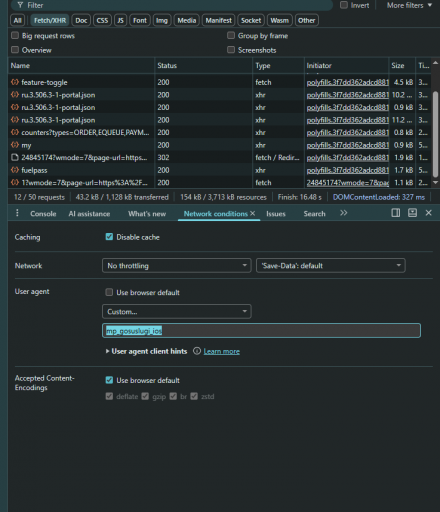
Task: Open the Learn more link
Action: point(222,351)
